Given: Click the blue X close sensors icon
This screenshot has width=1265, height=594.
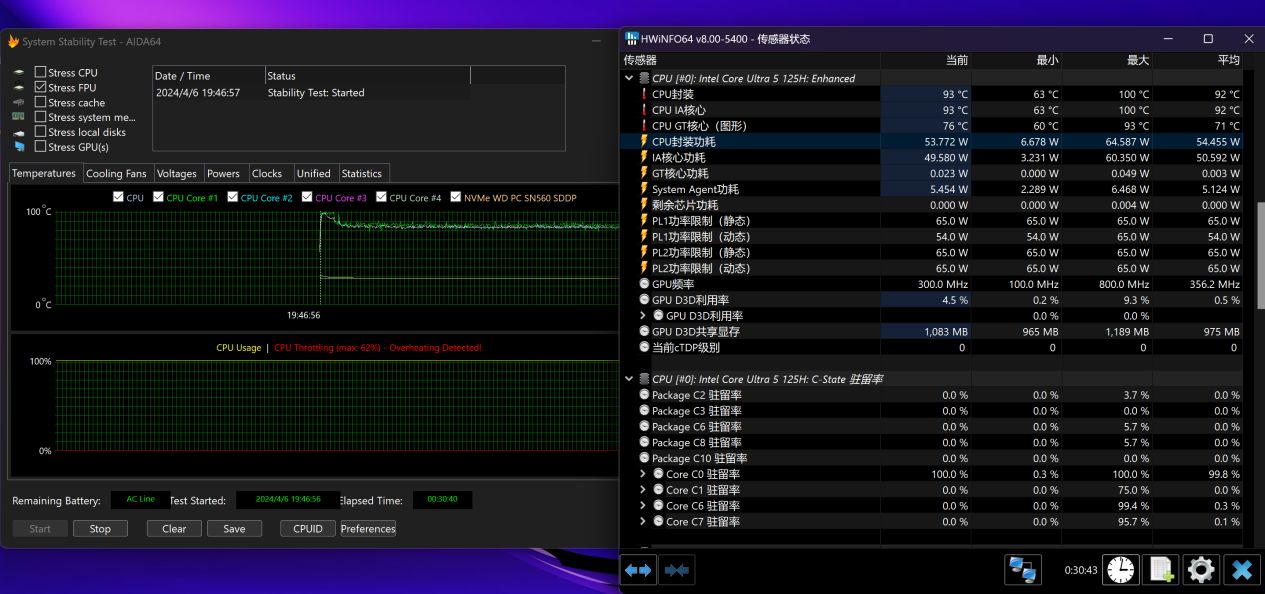Looking at the screenshot, I should (x=1242, y=570).
